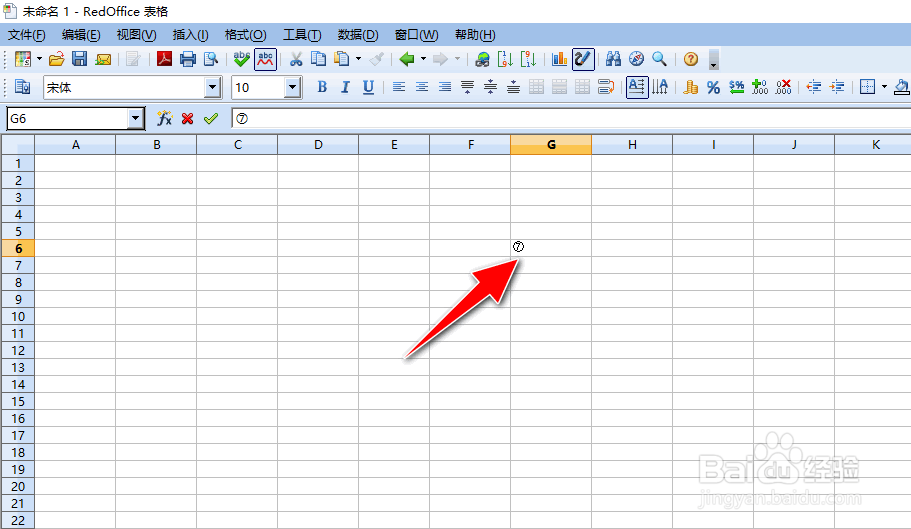
Task: Toggle Underline formatting
Action: click(368, 87)
